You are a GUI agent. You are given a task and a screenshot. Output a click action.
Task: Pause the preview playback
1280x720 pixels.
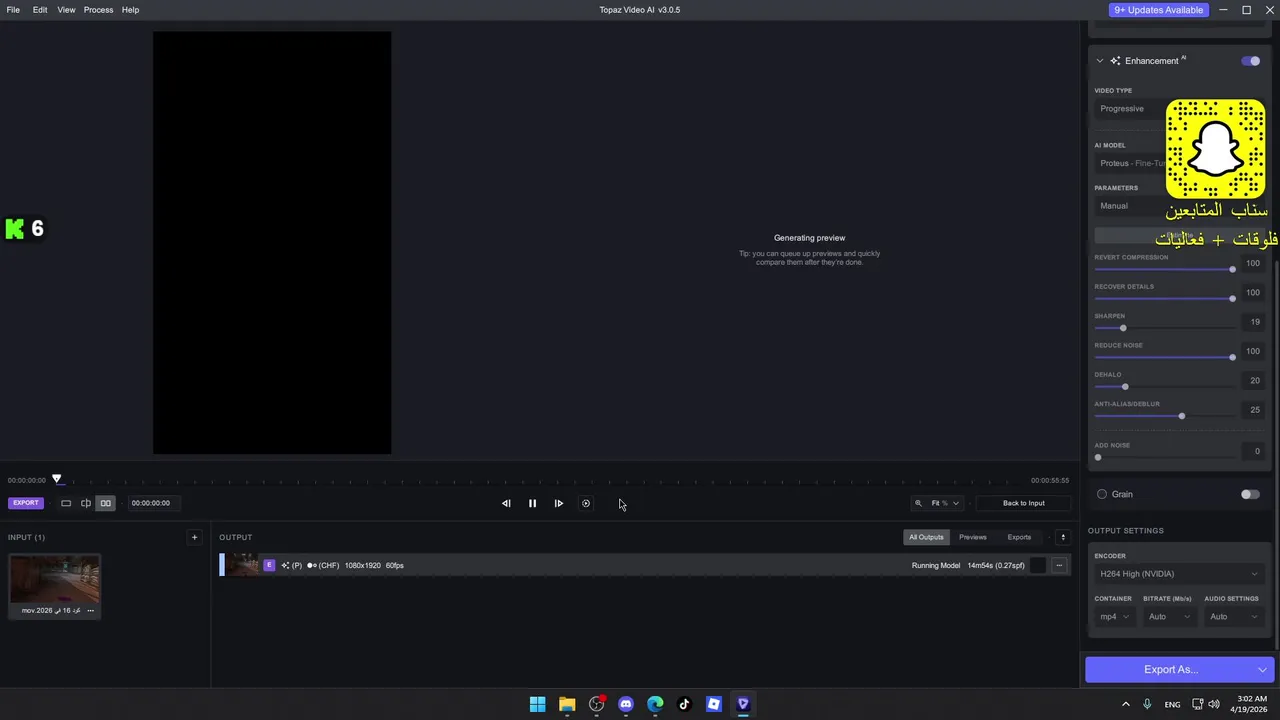coord(532,503)
